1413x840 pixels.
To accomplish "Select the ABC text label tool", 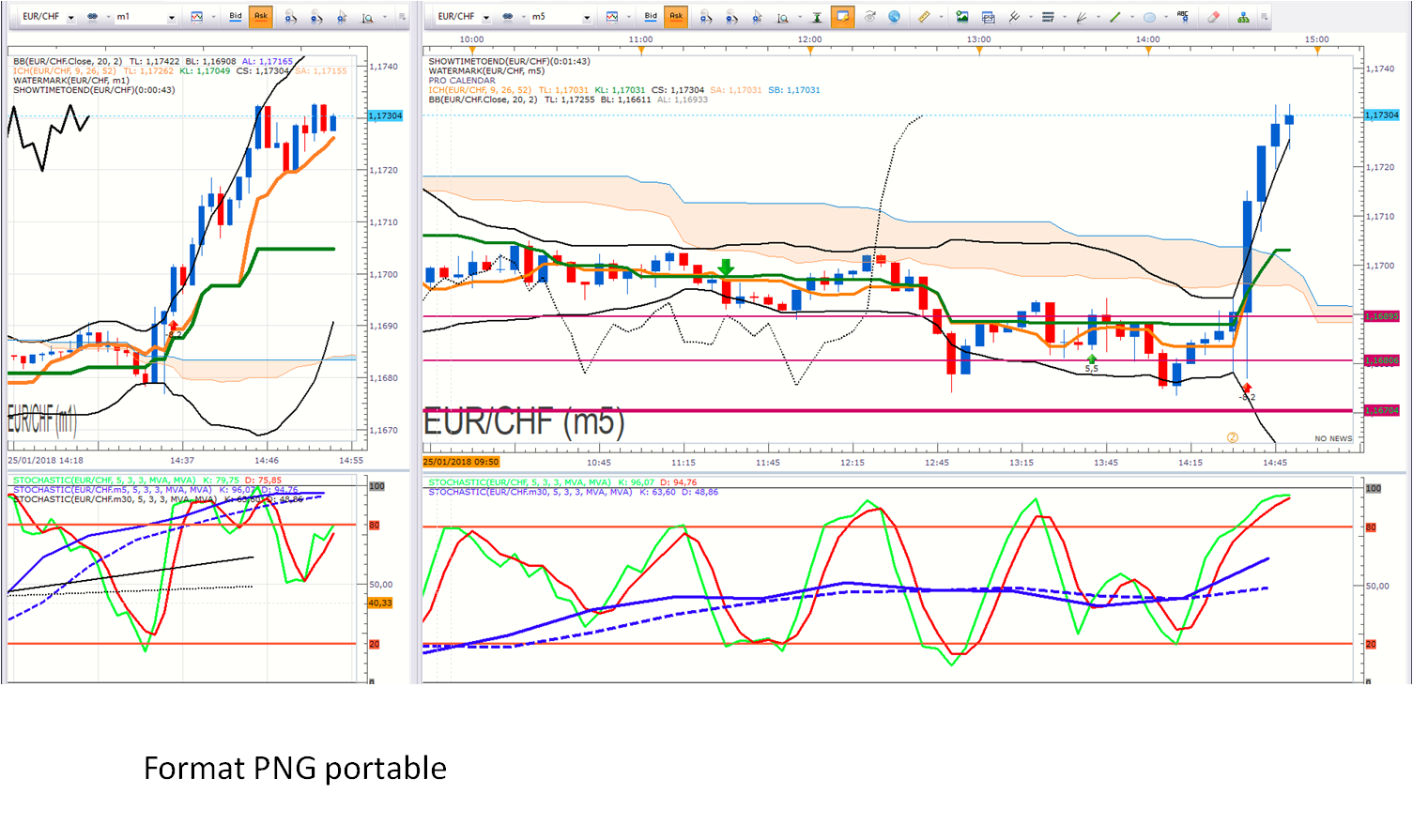I will (1183, 17).
